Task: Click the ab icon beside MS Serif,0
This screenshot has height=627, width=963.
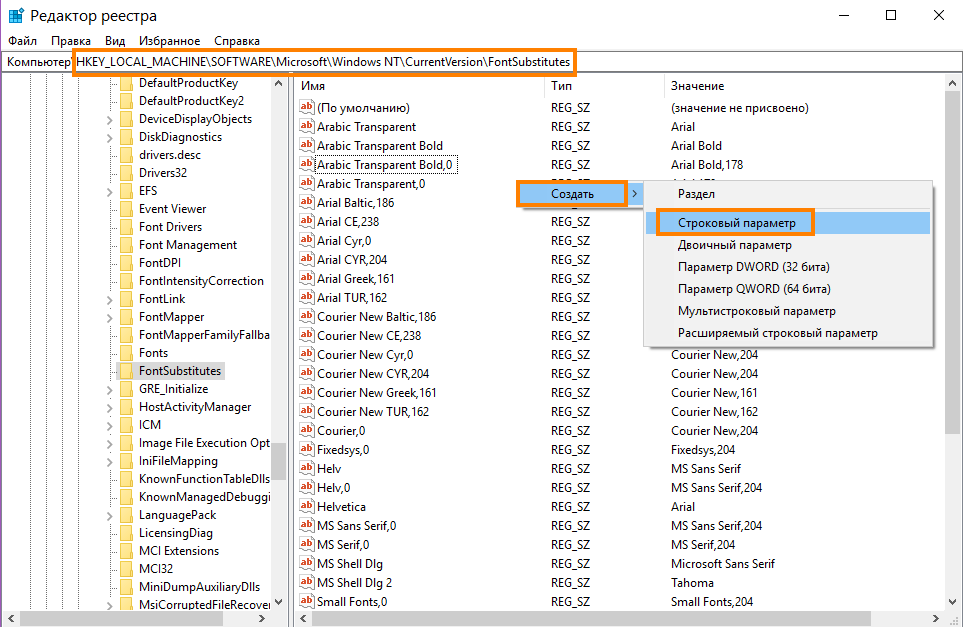Action: 306,545
